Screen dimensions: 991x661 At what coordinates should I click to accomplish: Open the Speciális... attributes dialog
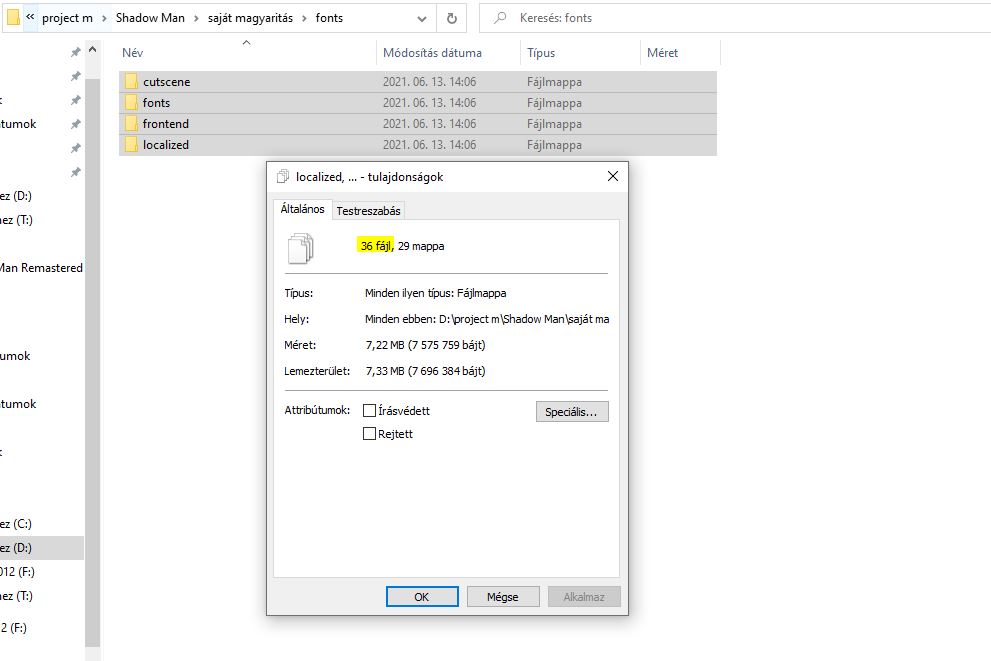[572, 412]
